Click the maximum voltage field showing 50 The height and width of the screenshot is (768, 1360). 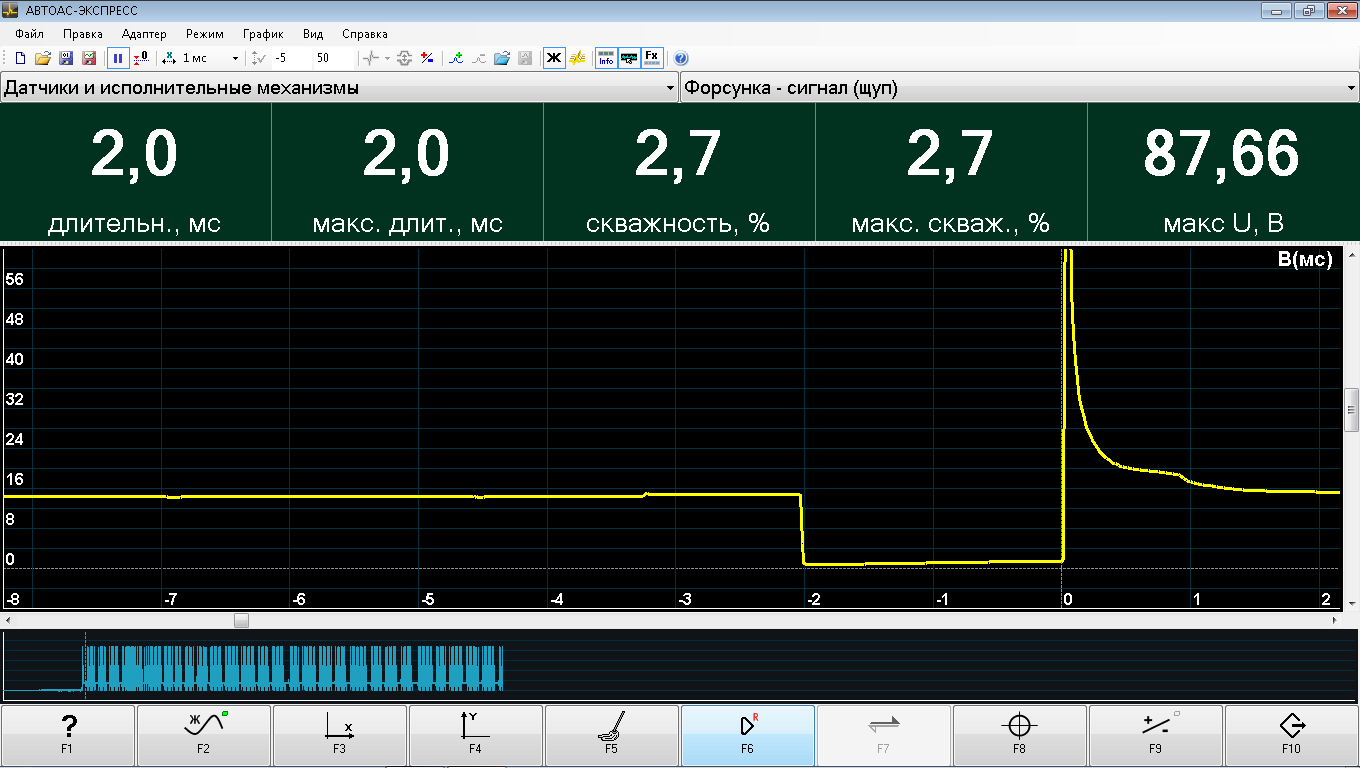[334, 58]
